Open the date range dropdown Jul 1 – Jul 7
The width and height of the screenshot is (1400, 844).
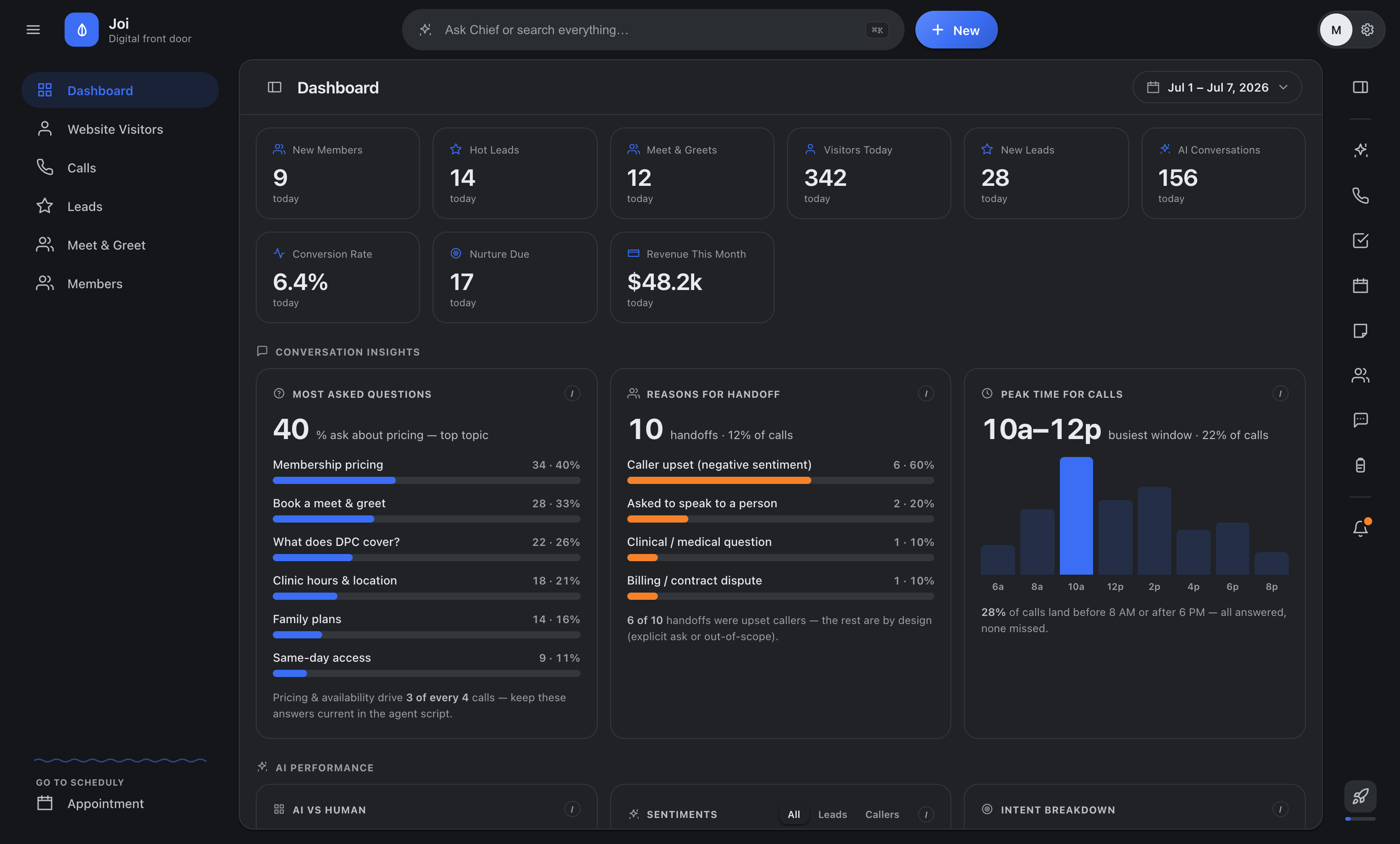point(1217,87)
